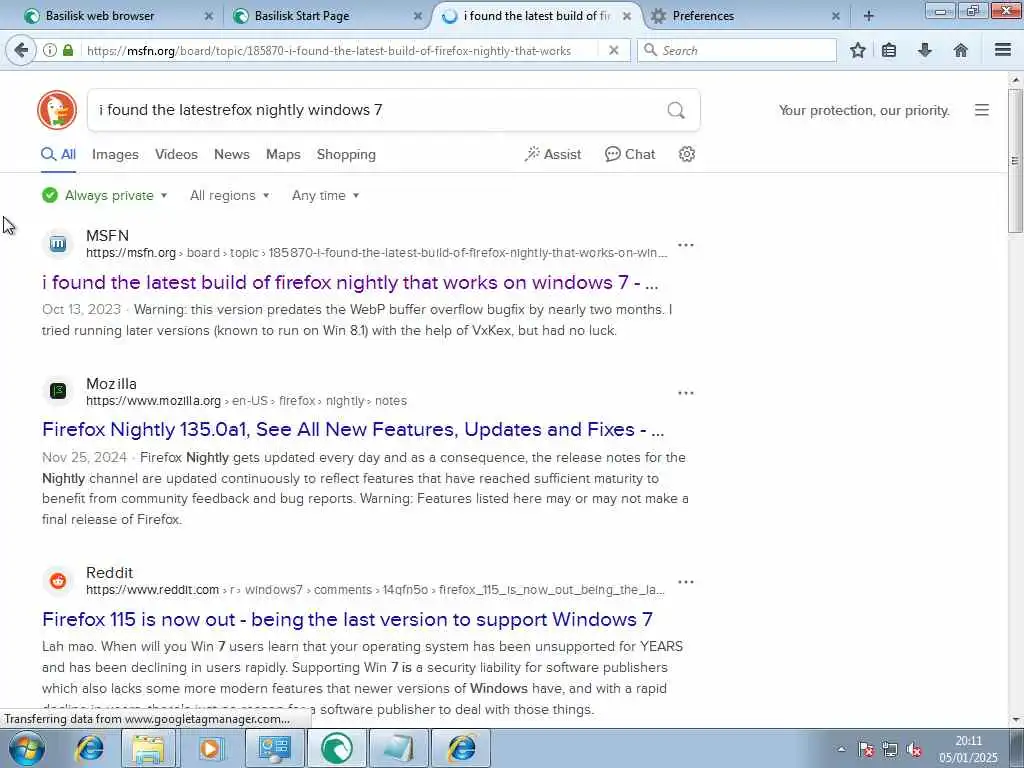Open a new tab with plus button

coord(869,16)
